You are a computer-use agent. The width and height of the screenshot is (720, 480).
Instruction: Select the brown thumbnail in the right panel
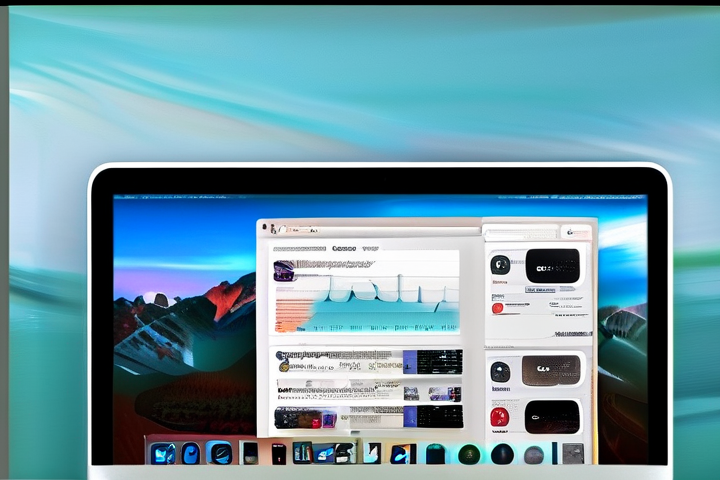pyautogui.click(x=551, y=371)
